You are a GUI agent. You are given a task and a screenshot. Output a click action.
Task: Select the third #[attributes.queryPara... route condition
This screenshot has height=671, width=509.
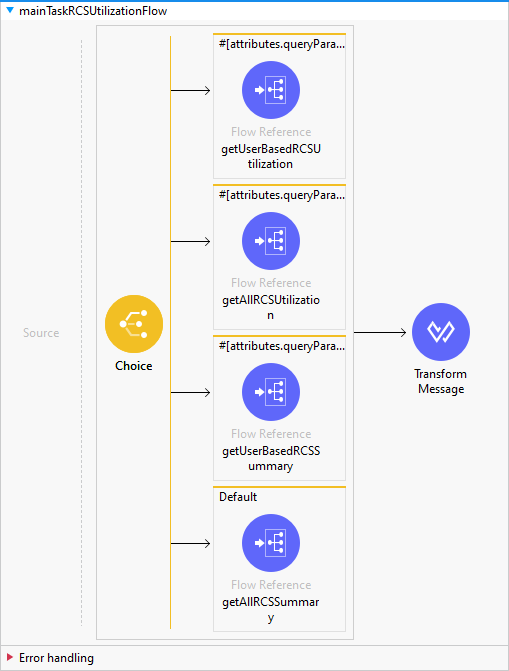click(x=282, y=346)
